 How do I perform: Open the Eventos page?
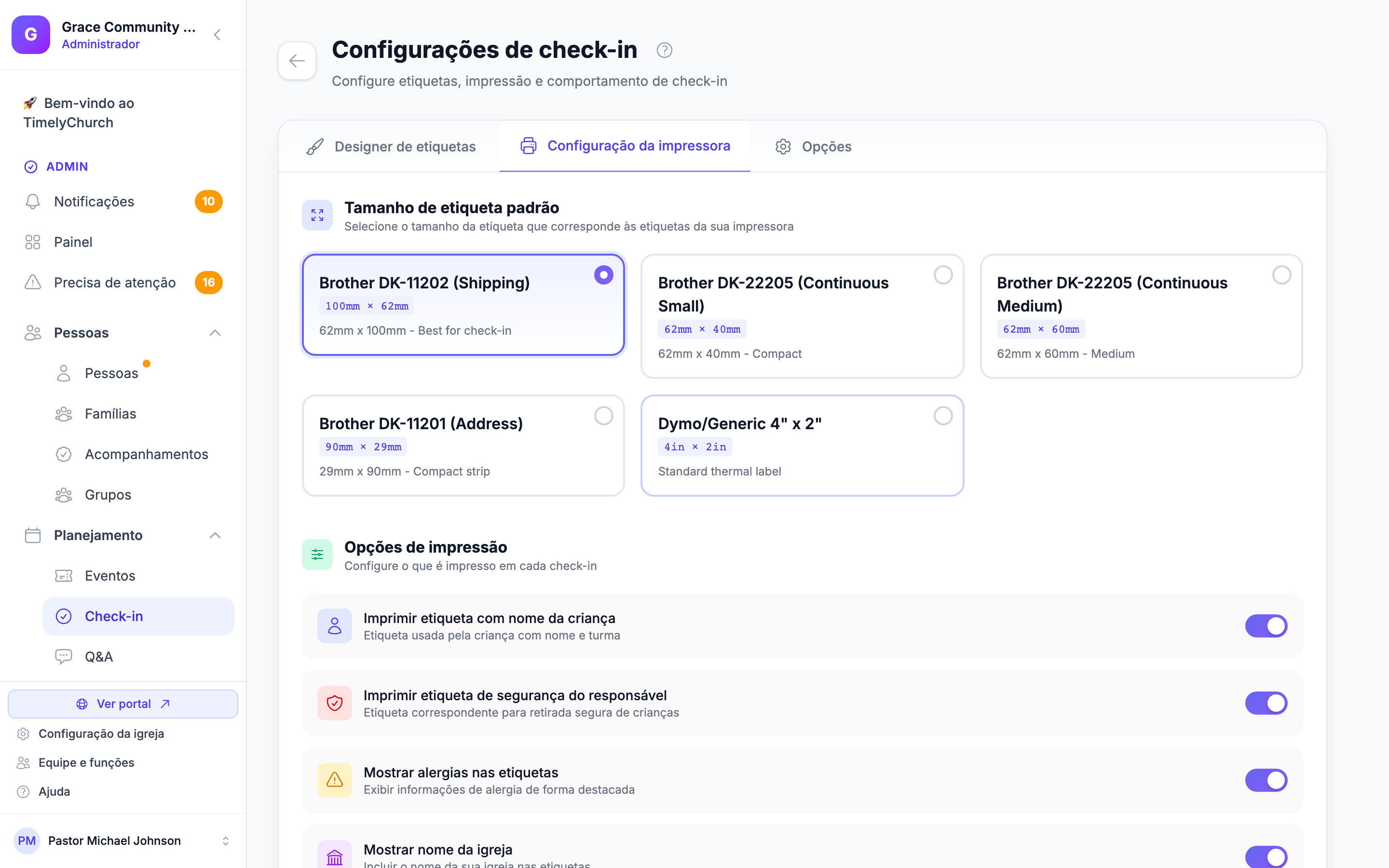pyautogui.click(x=138, y=576)
